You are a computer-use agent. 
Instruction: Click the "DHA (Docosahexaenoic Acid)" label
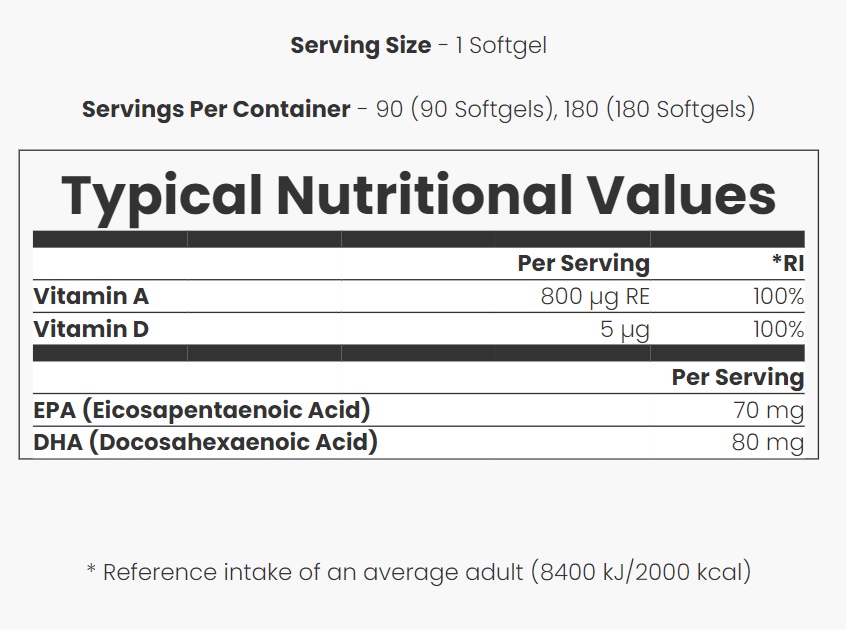pyautogui.click(x=205, y=441)
